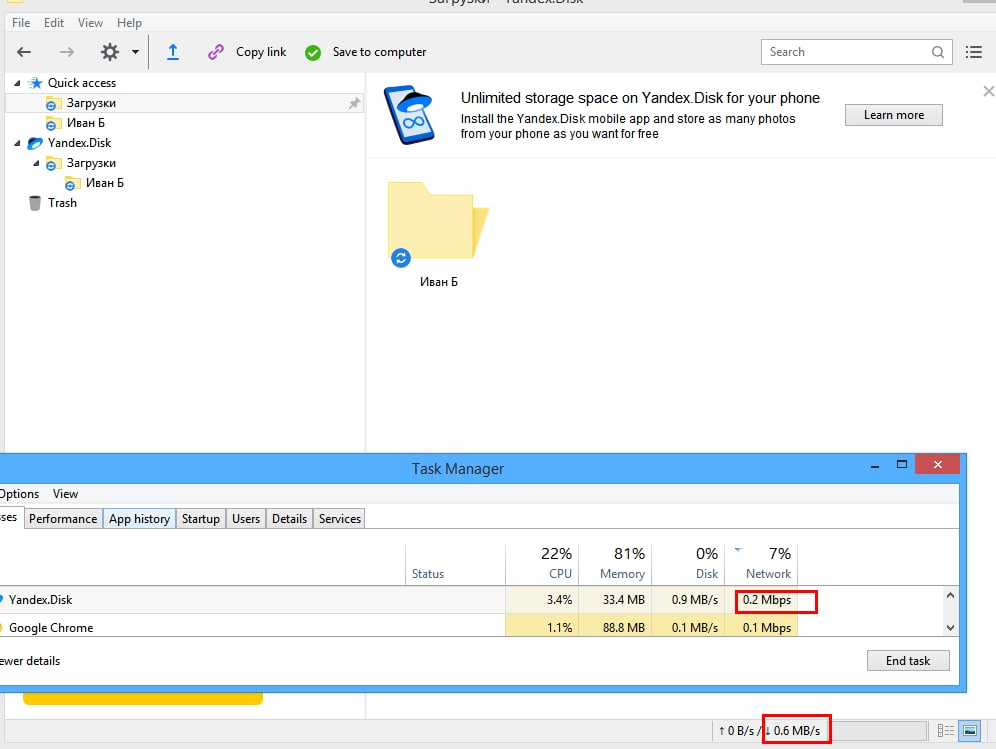The image size is (996, 749).
Task: Sort by the Memory column header
Action: click(x=616, y=563)
